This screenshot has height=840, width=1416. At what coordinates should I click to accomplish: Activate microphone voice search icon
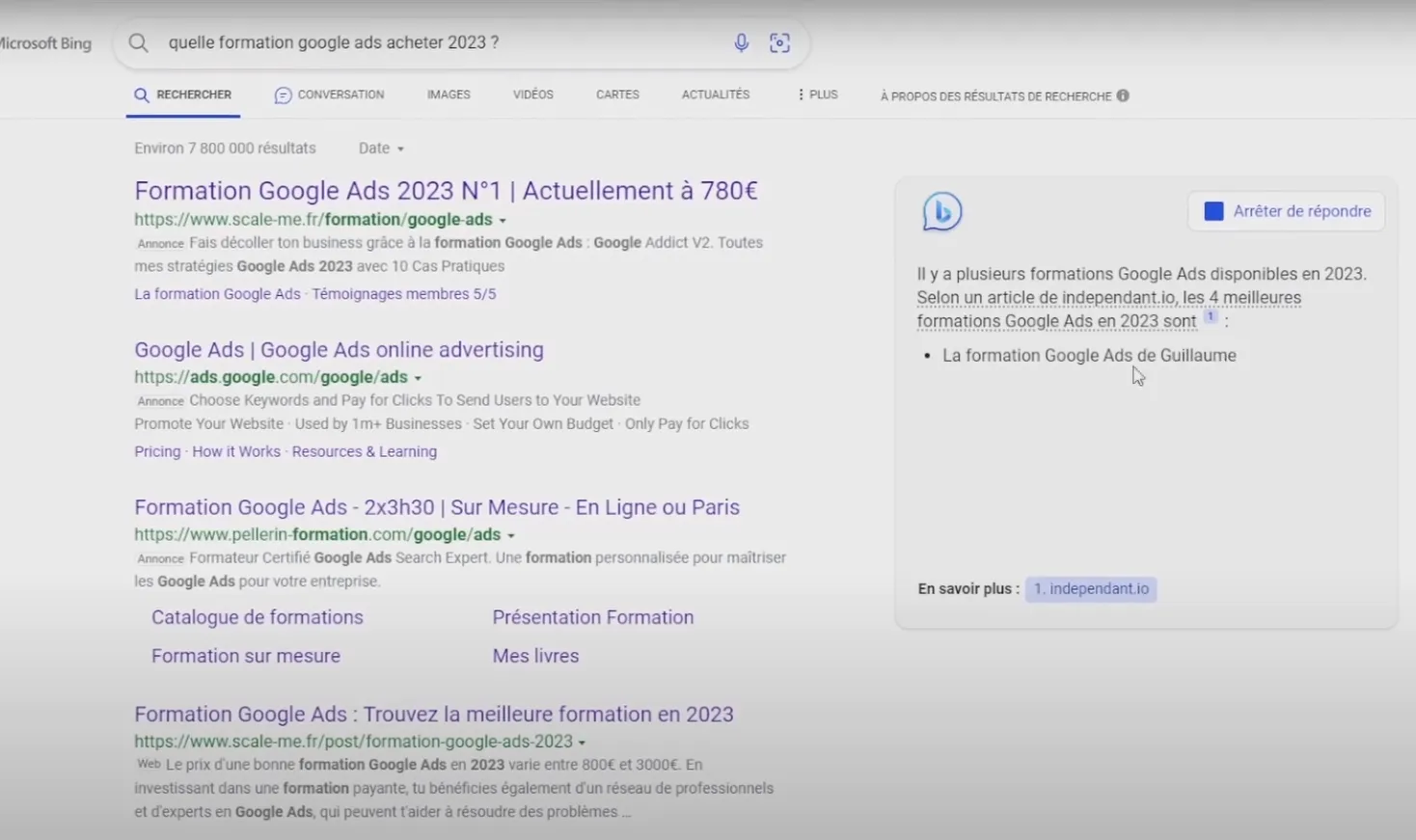pyautogui.click(x=741, y=42)
